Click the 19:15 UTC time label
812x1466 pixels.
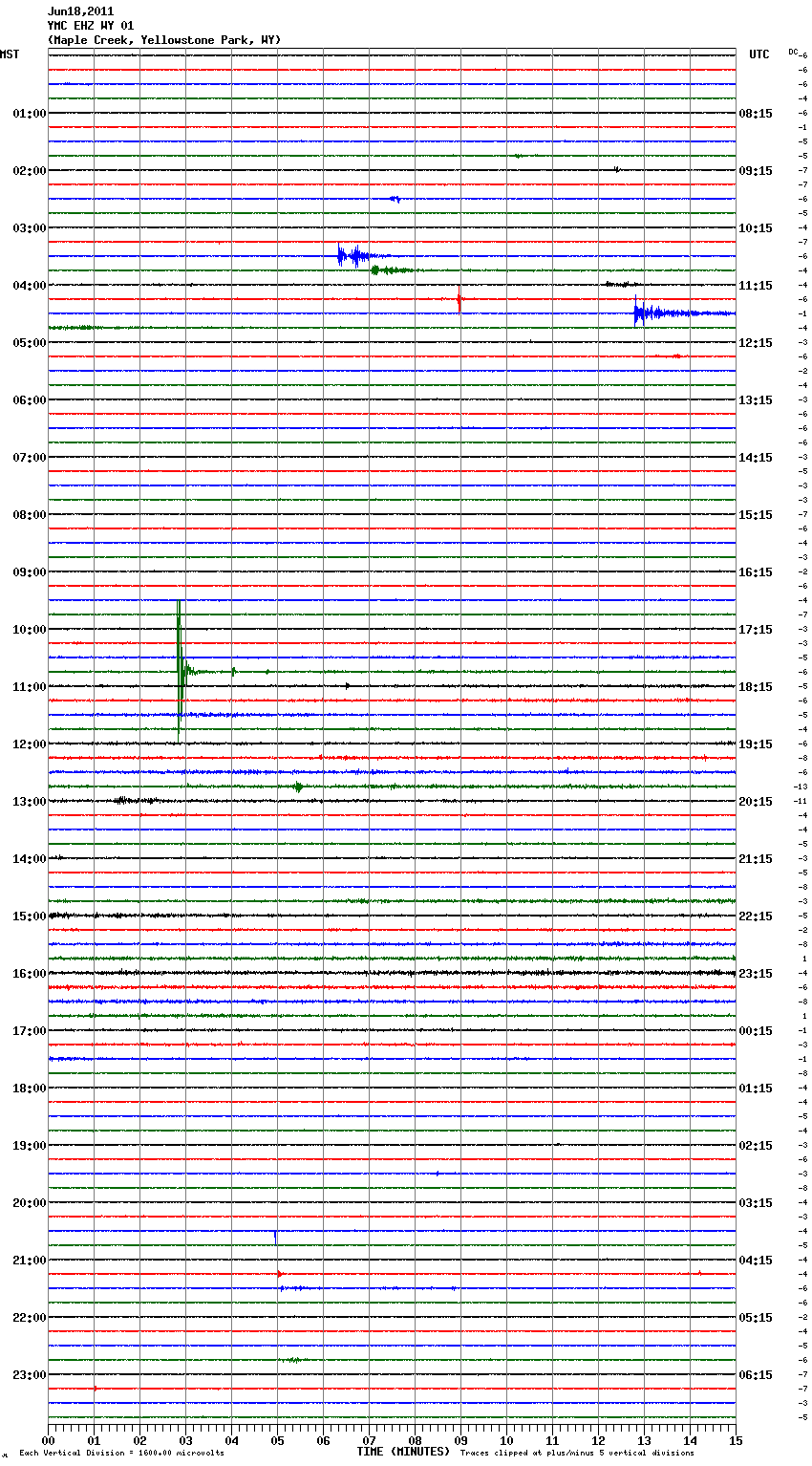(x=756, y=744)
